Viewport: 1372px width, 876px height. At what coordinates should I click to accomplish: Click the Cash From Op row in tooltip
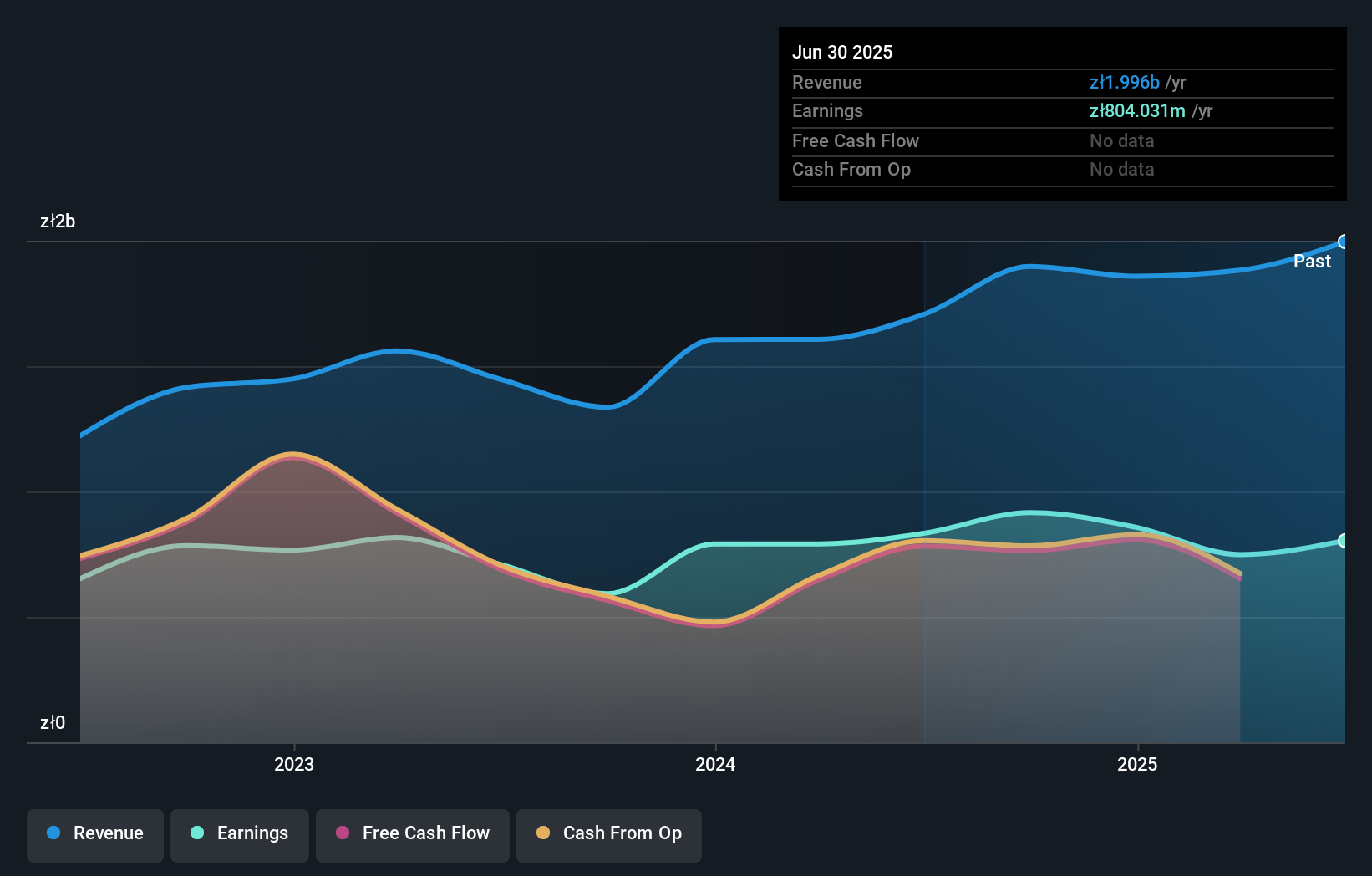1062,170
